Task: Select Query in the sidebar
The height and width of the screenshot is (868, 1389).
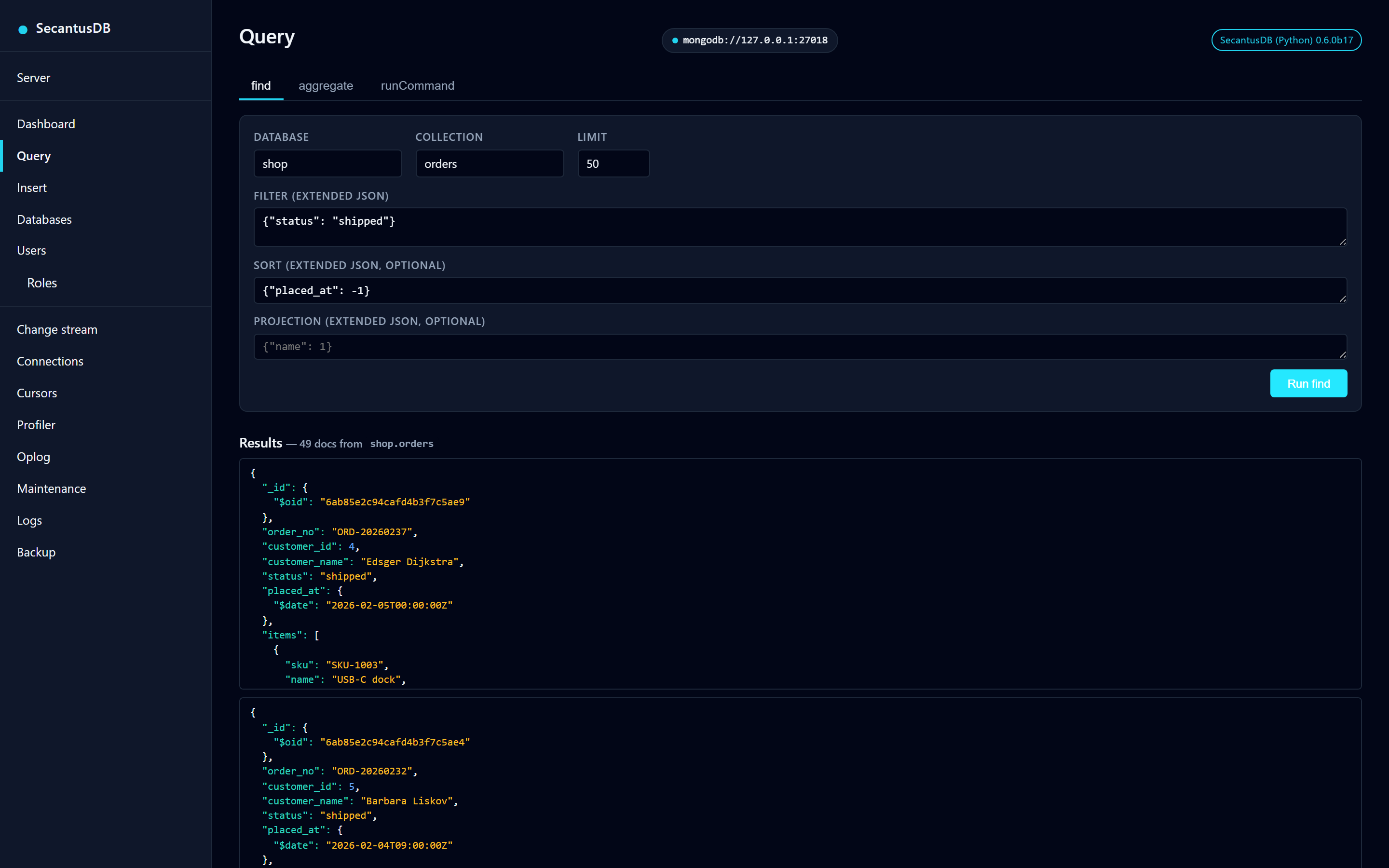Action: (34, 156)
